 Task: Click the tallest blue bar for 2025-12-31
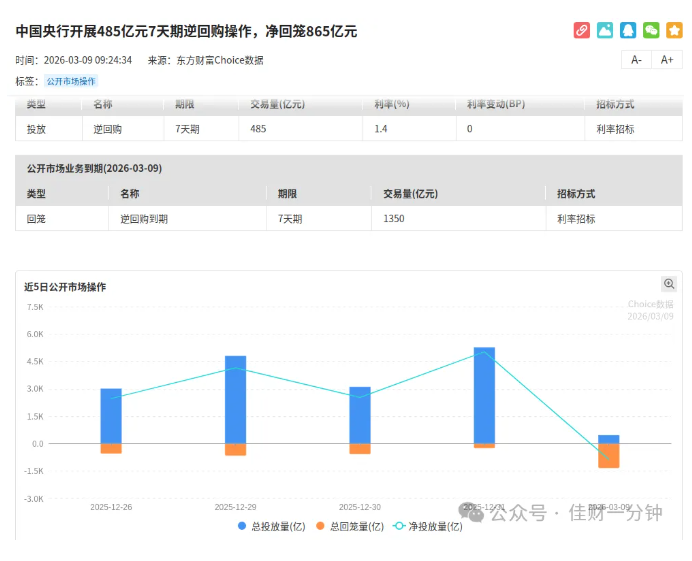click(485, 395)
